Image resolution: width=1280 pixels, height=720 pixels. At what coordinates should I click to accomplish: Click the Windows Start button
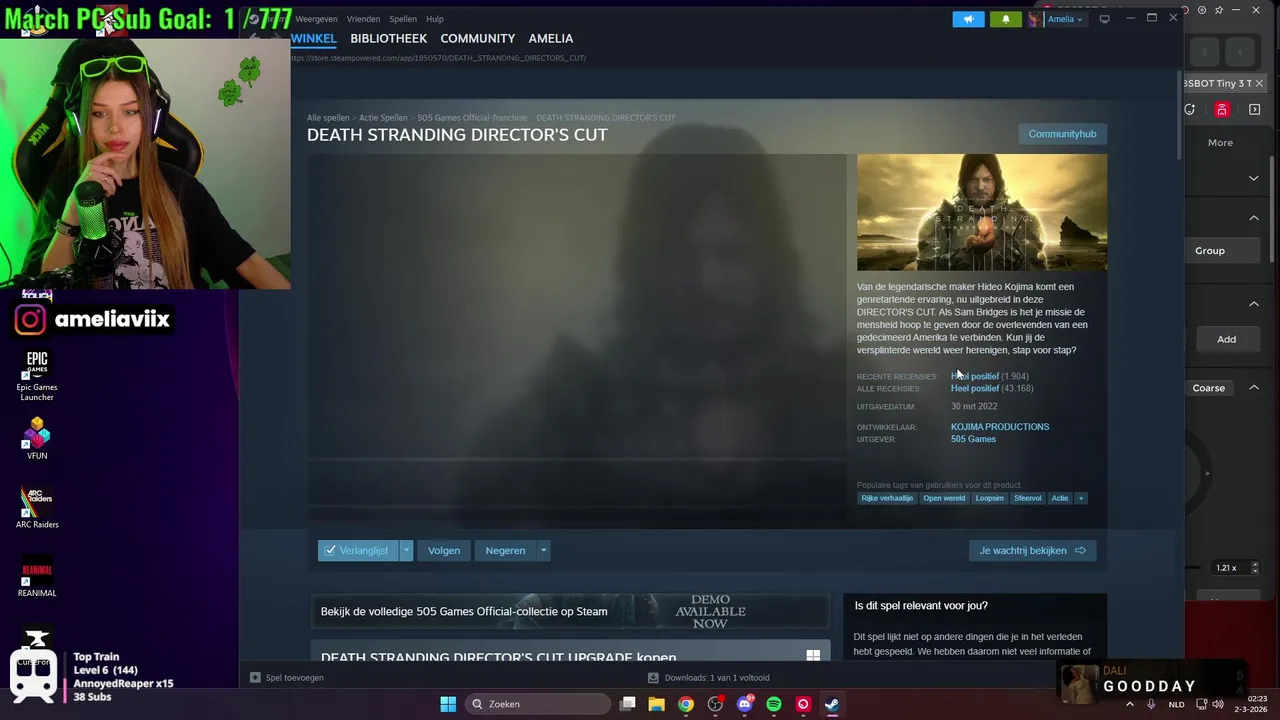448,704
